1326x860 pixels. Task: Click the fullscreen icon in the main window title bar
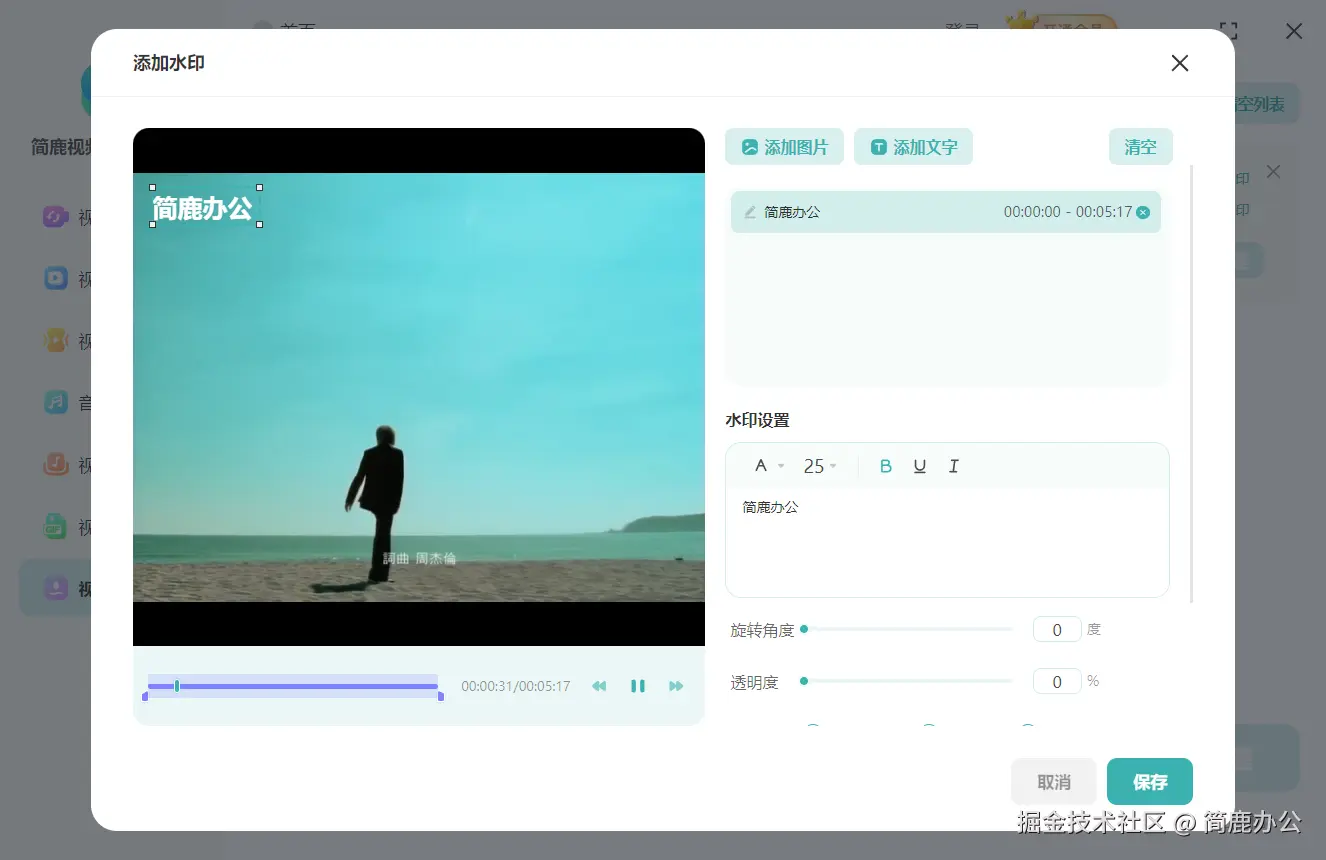pos(1229,32)
